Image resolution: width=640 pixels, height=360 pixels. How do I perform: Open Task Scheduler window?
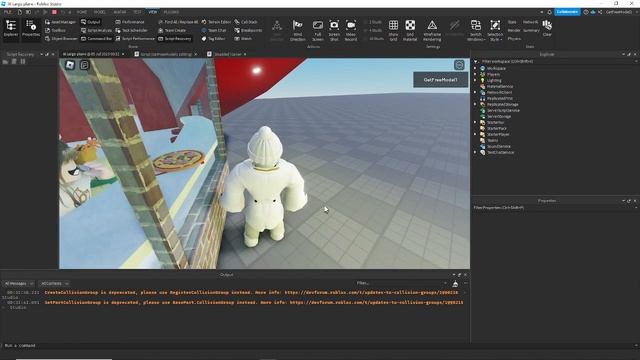131,30
